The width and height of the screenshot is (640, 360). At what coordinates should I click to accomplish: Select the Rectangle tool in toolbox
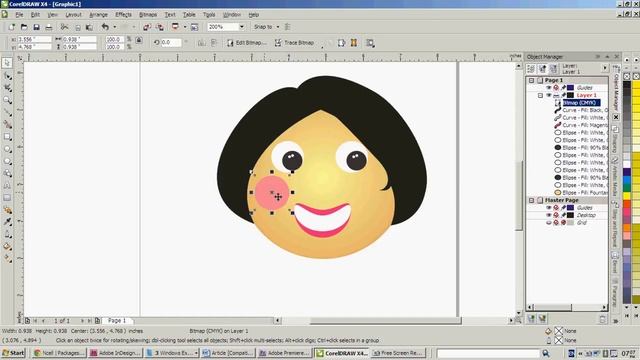7,137
